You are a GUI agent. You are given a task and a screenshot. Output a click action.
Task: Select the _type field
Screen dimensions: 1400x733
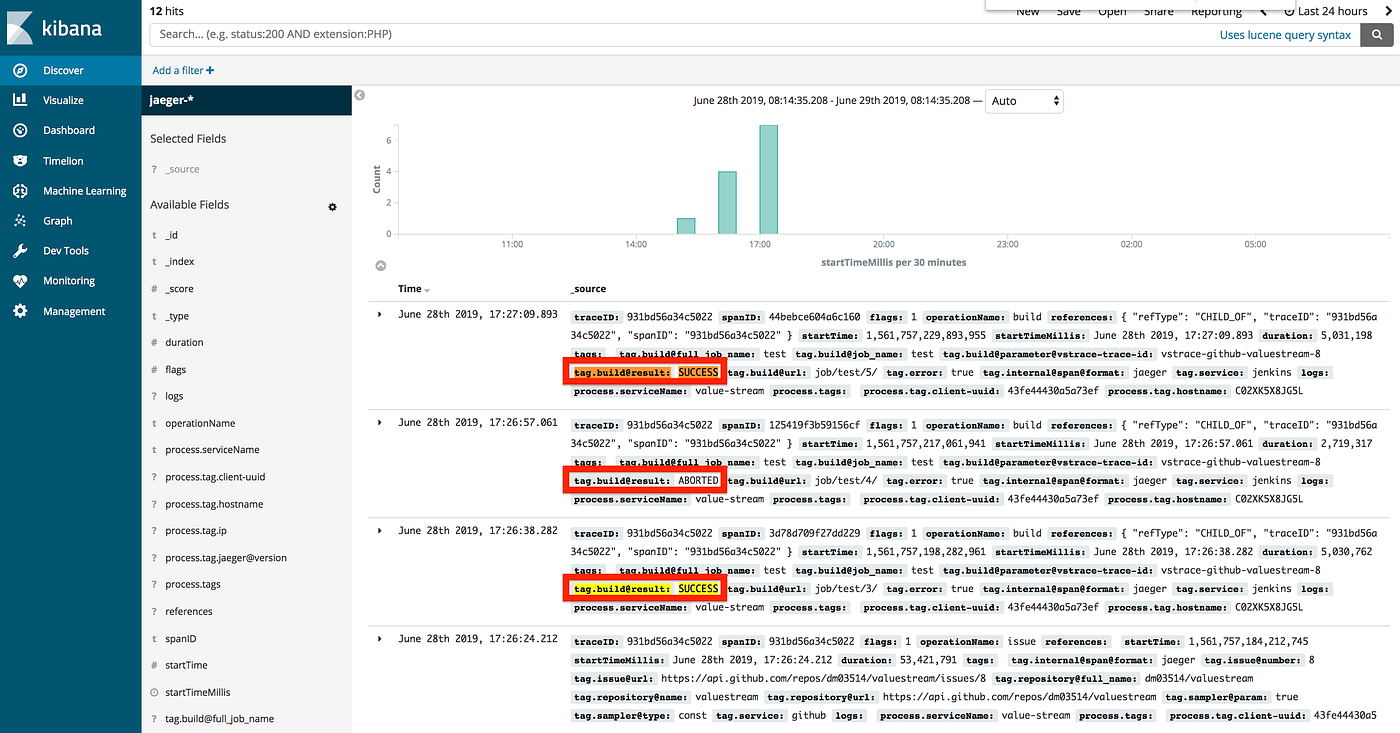point(176,316)
